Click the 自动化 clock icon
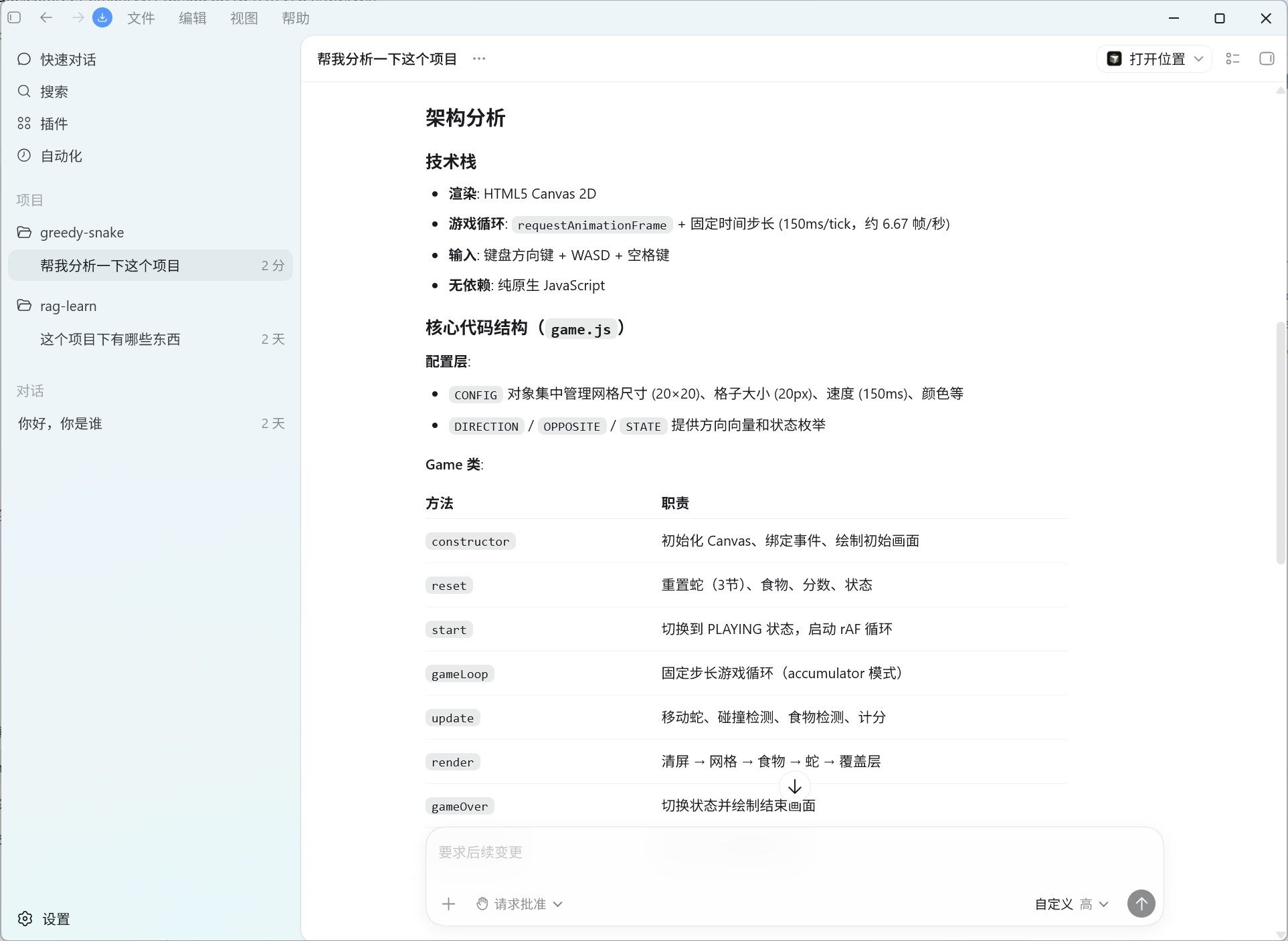Screen dimensions: 1288x941 pos(24,155)
